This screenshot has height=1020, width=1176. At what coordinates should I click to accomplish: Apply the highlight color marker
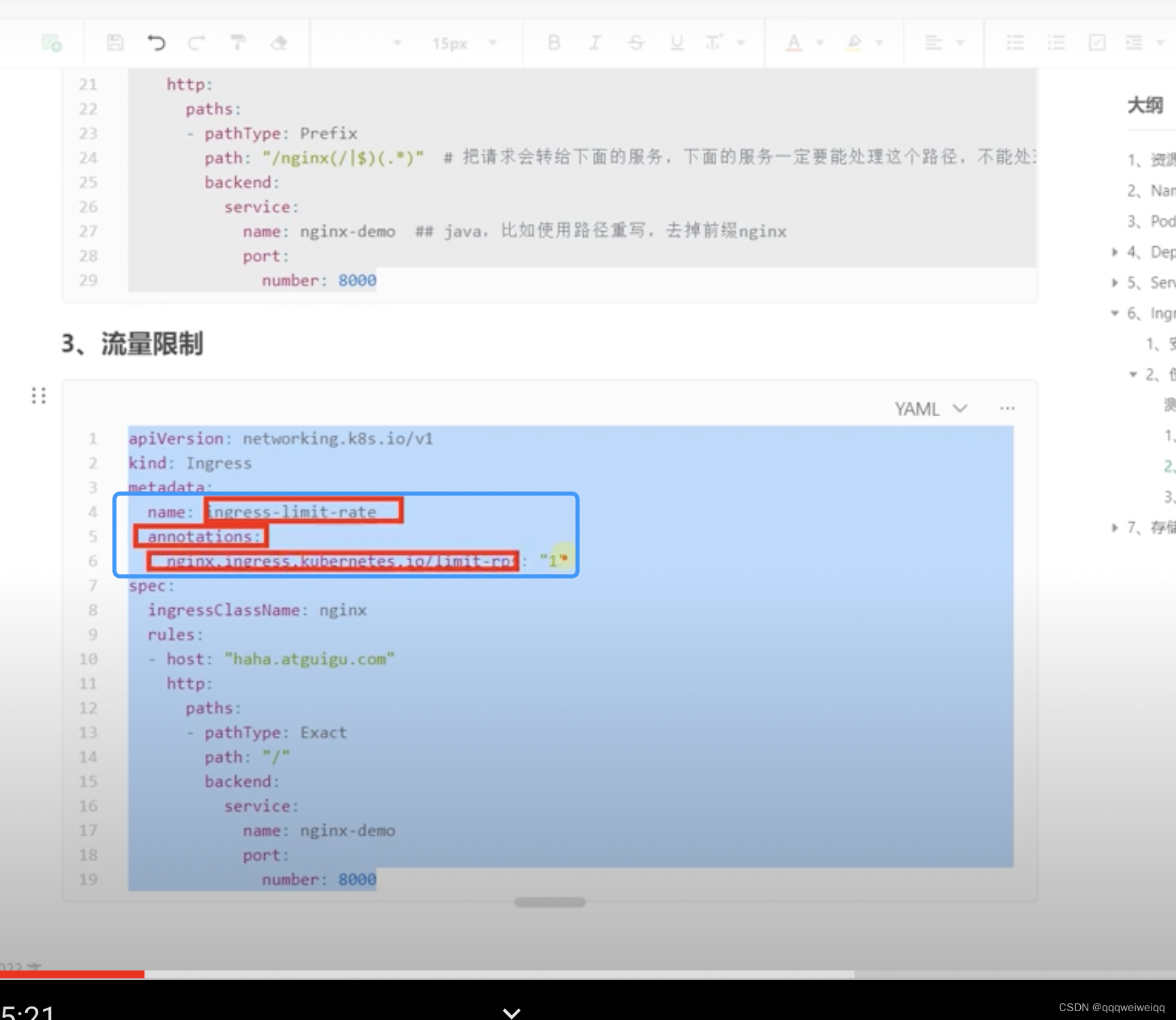(x=854, y=43)
